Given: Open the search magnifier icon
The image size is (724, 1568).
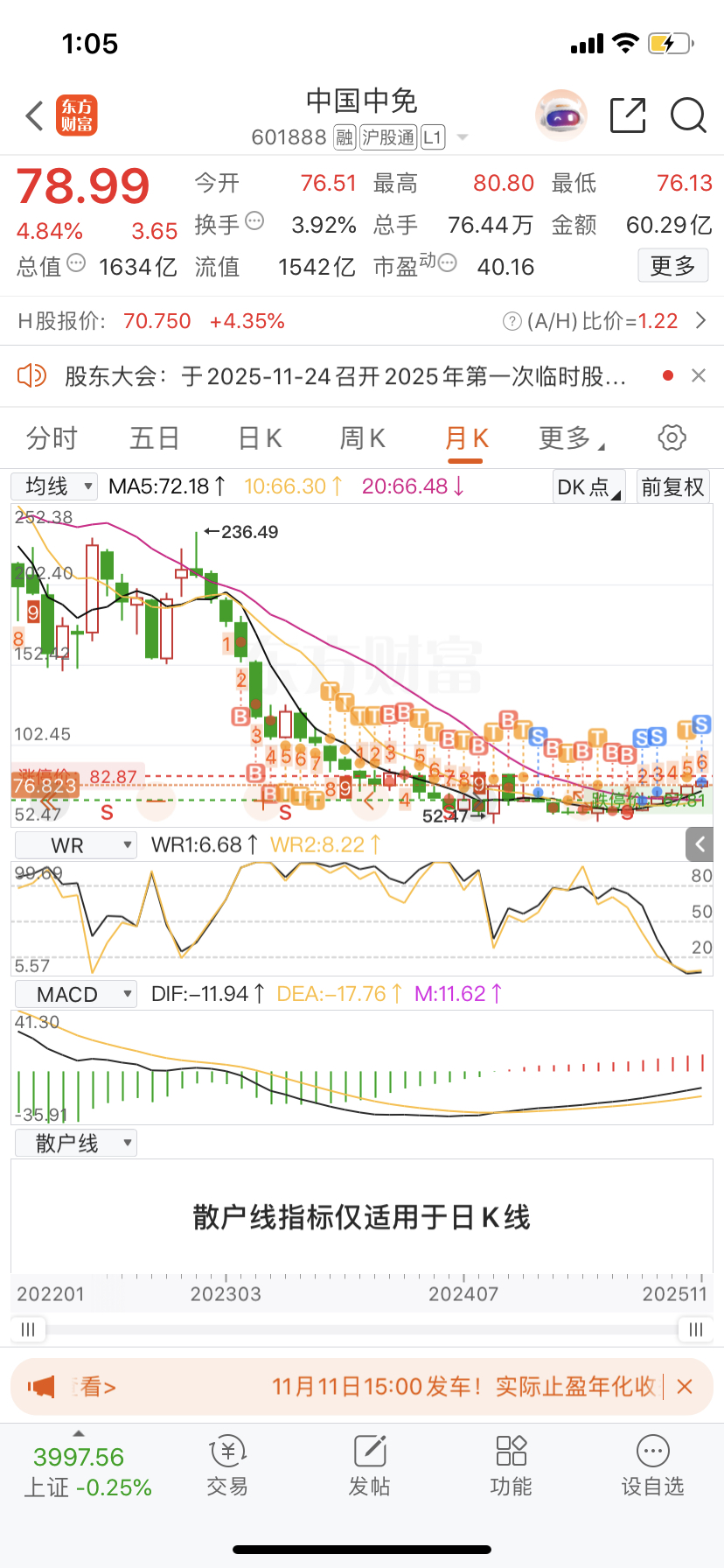Looking at the screenshot, I should point(688,115).
